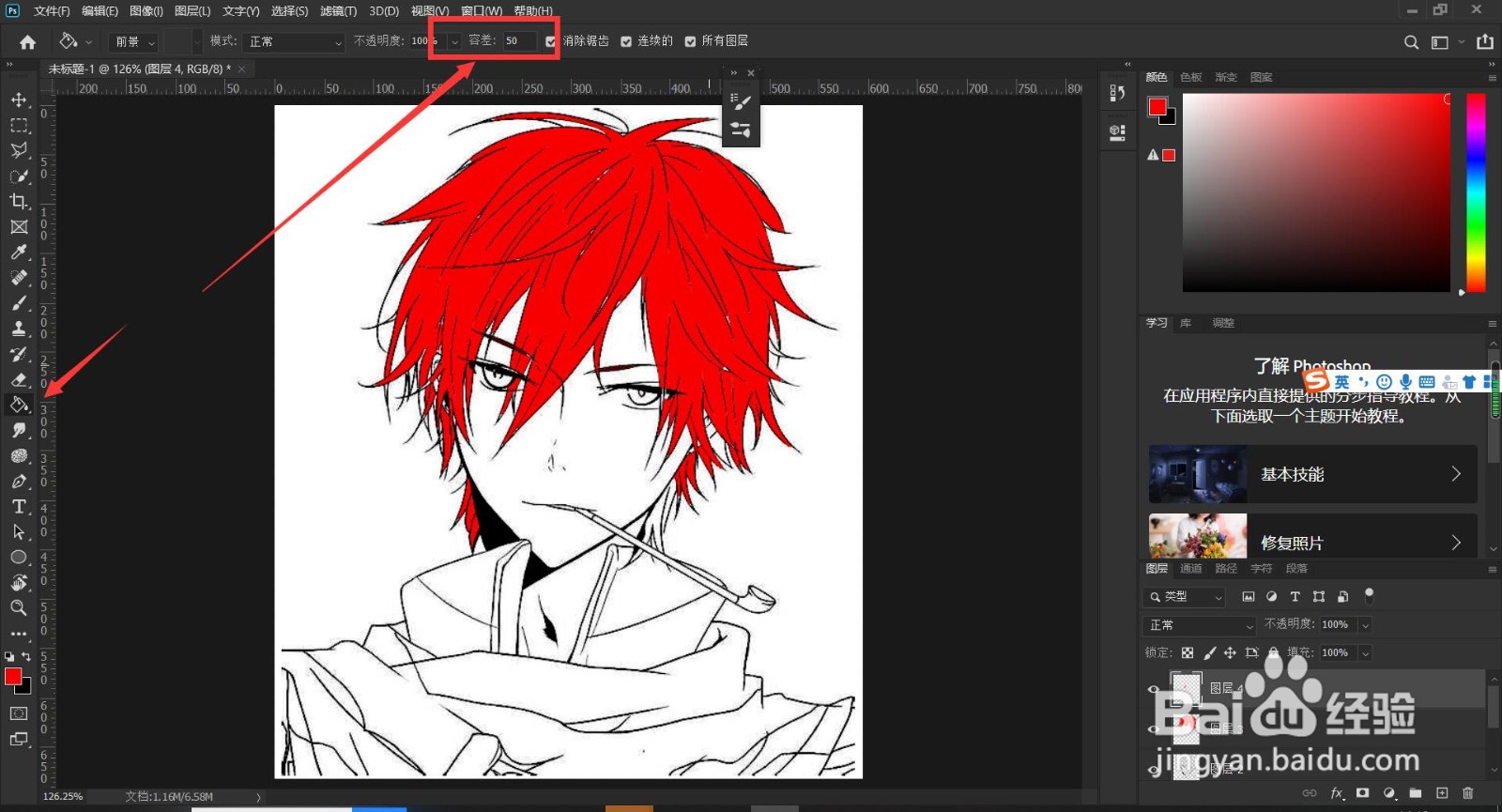
Task: Select the Crop tool
Action: click(x=19, y=201)
